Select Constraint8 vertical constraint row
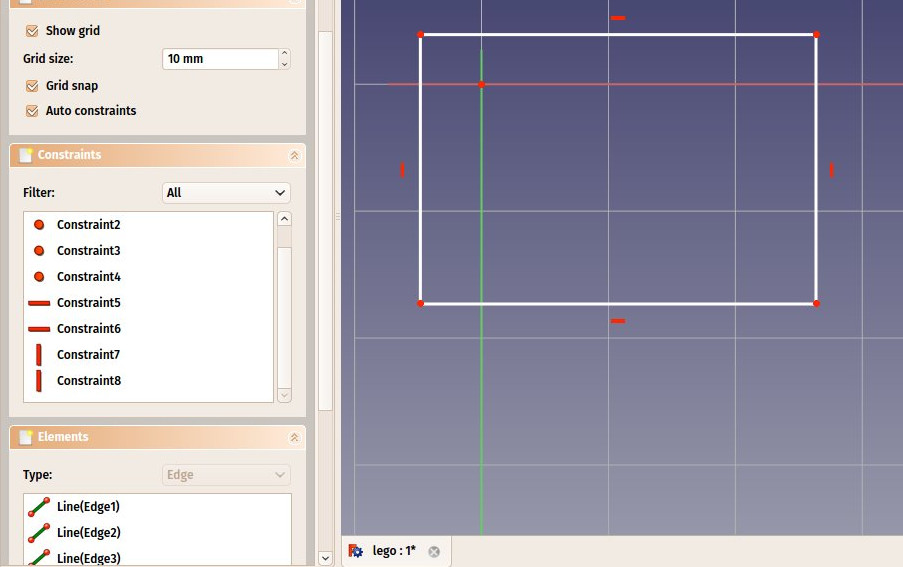Screen dimensions: 903x567 click(x=148, y=380)
